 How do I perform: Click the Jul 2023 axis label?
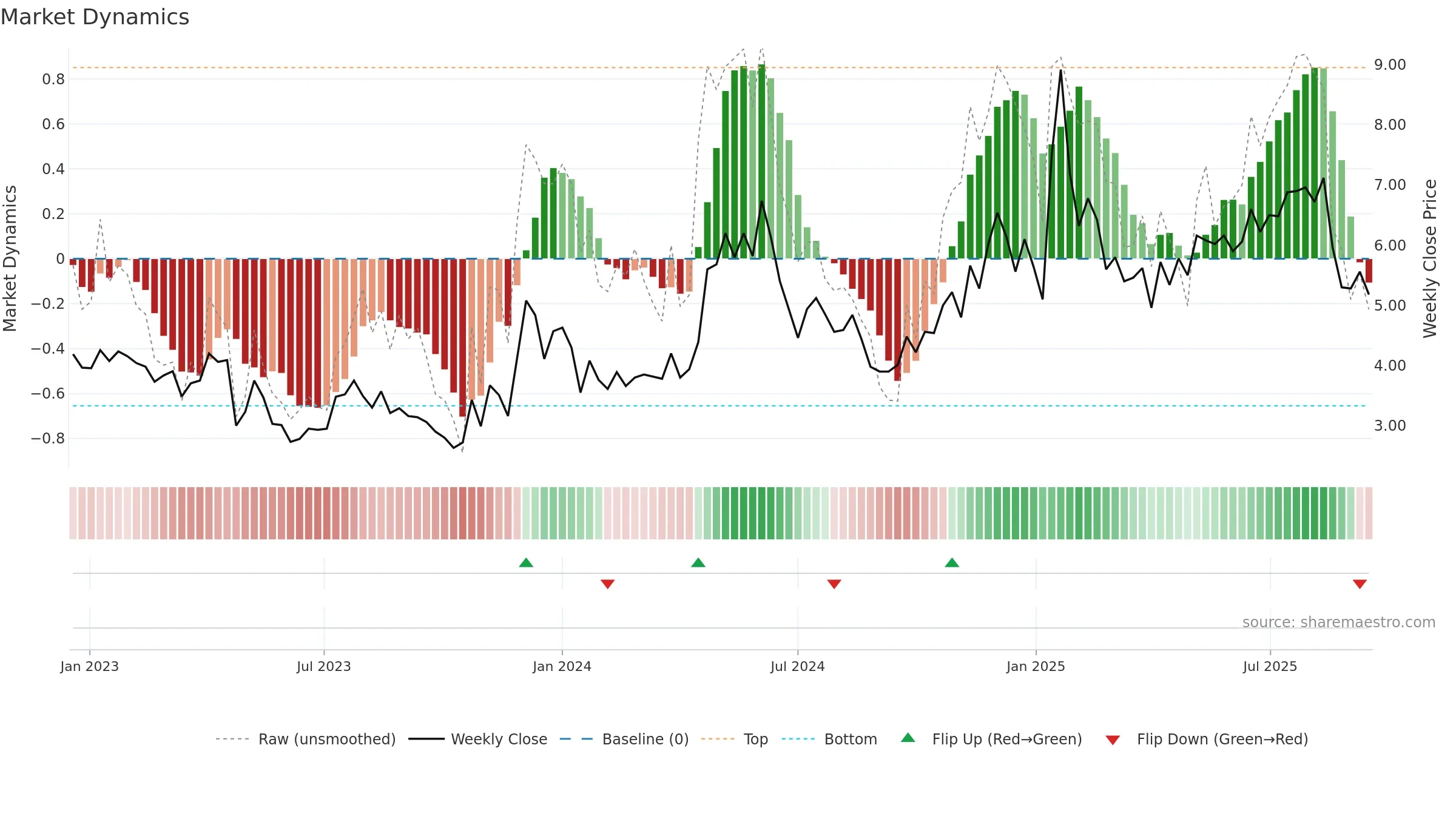[324, 666]
